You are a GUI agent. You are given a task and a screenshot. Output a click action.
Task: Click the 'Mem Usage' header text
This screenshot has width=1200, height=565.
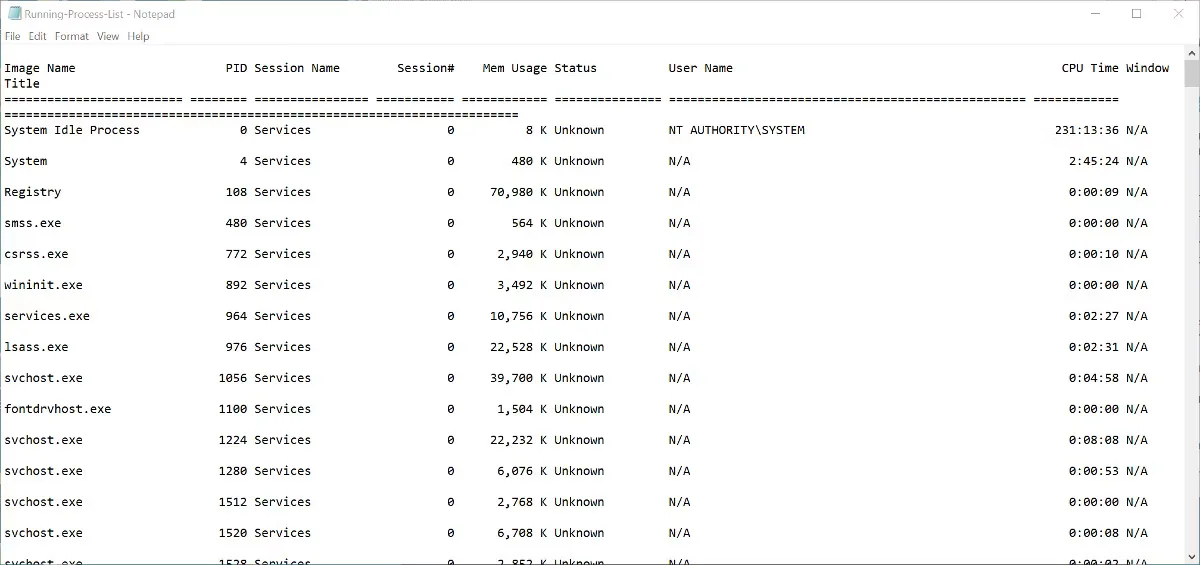(x=515, y=69)
